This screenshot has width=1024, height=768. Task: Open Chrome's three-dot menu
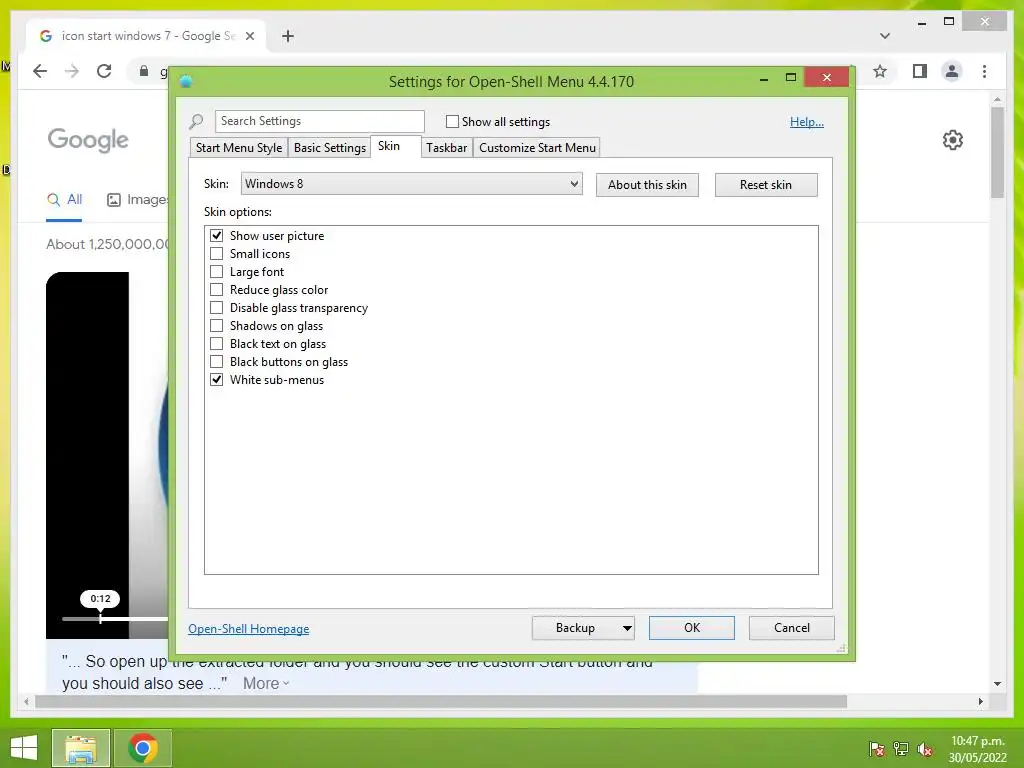(984, 71)
